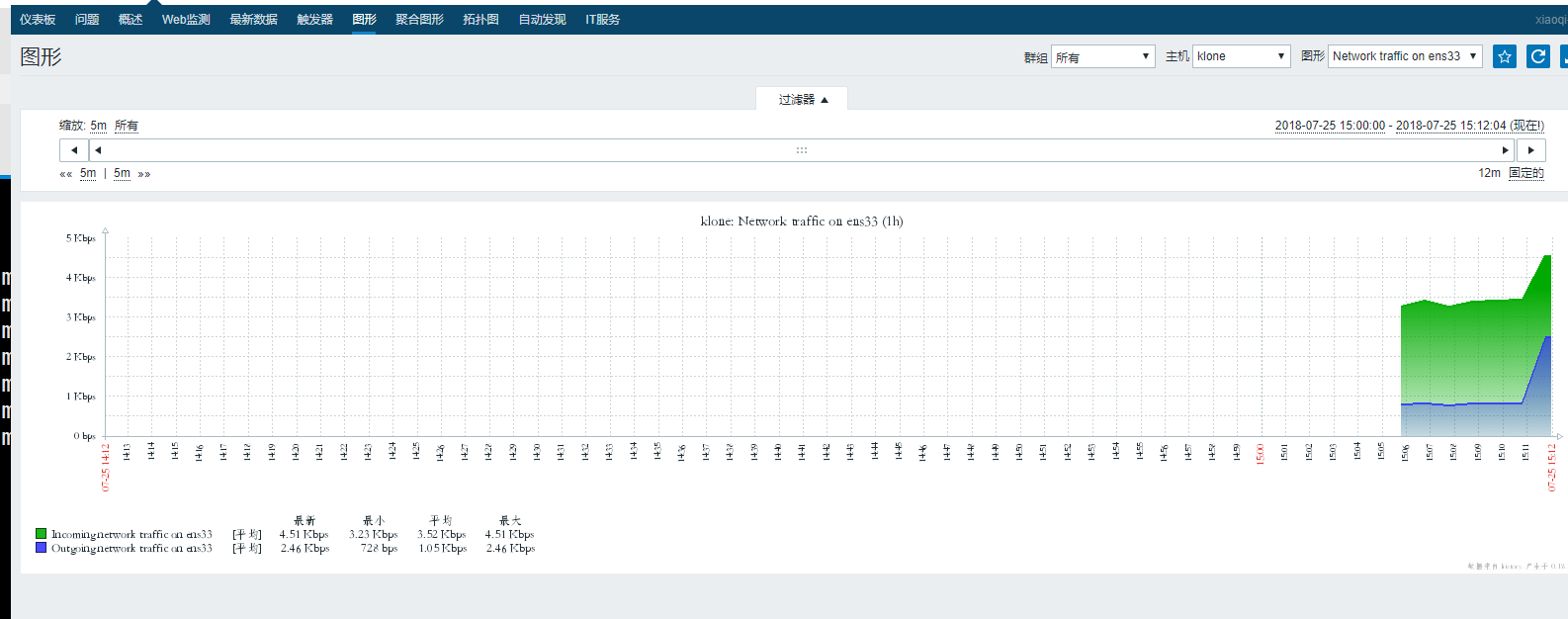Switch to Web监测 menu item
This screenshot has height=619, width=1568.
click(x=186, y=20)
